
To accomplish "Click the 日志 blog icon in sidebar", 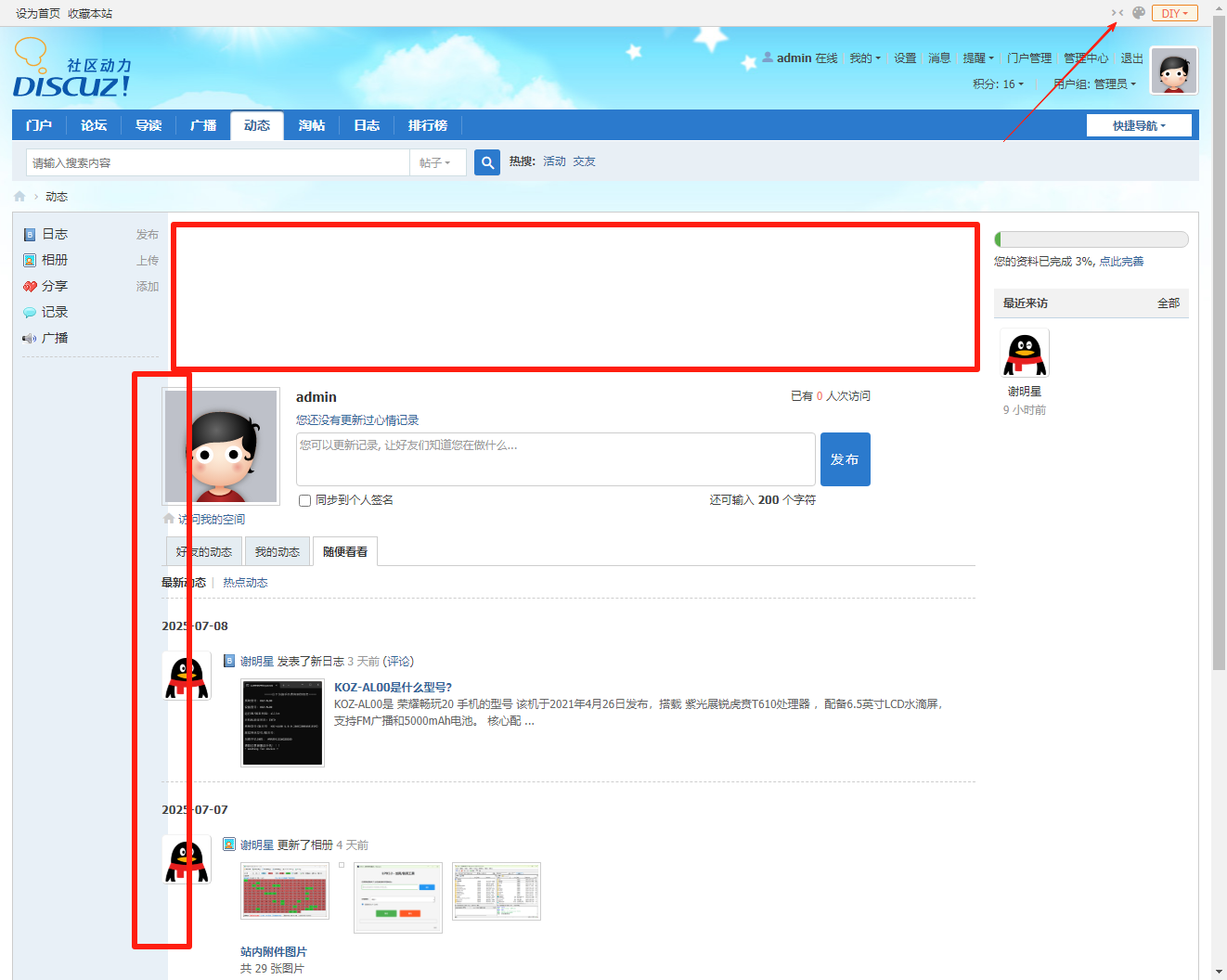I will tap(30, 235).
